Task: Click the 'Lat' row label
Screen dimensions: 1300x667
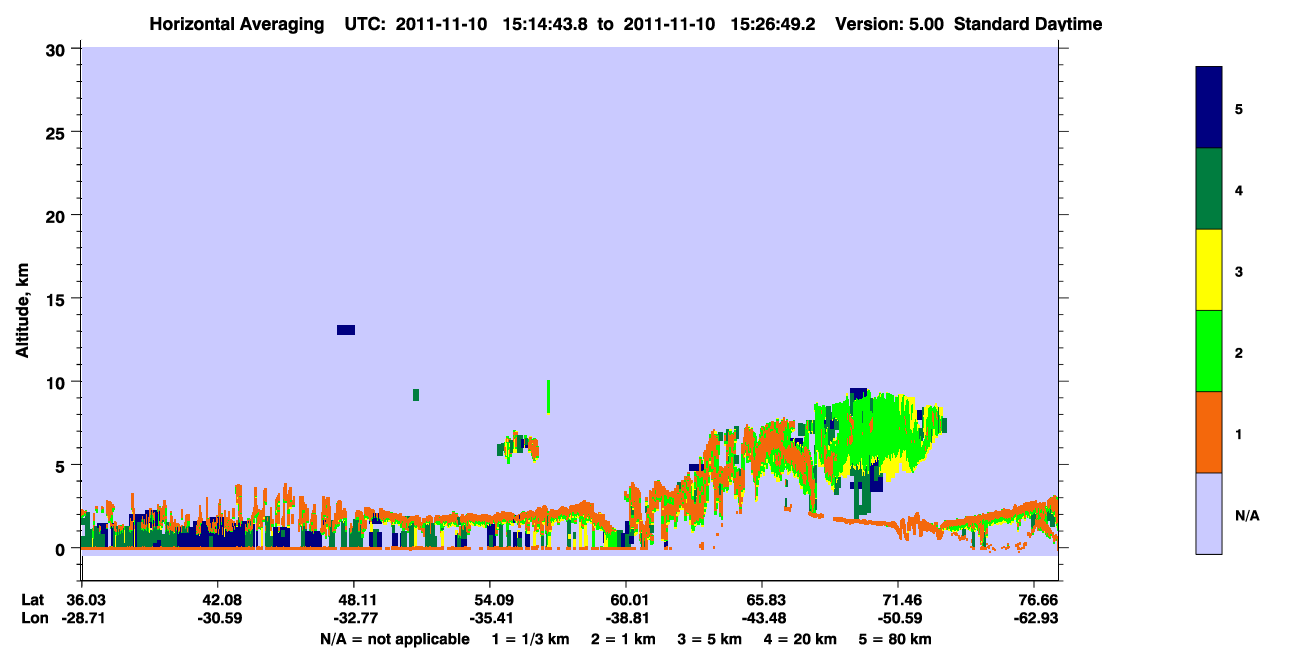Action: coord(31,600)
